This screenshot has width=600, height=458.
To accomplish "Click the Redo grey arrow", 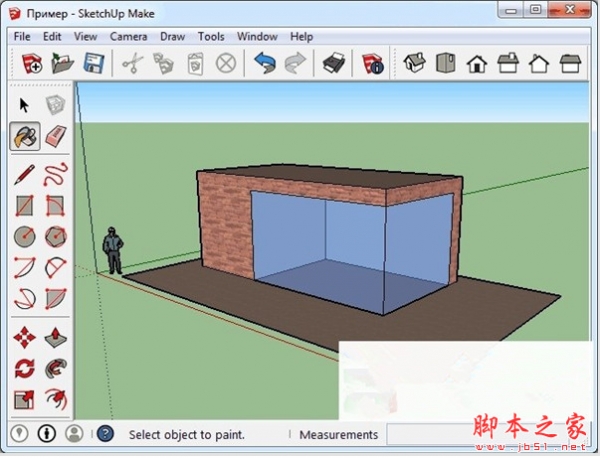I will (295, 63).
